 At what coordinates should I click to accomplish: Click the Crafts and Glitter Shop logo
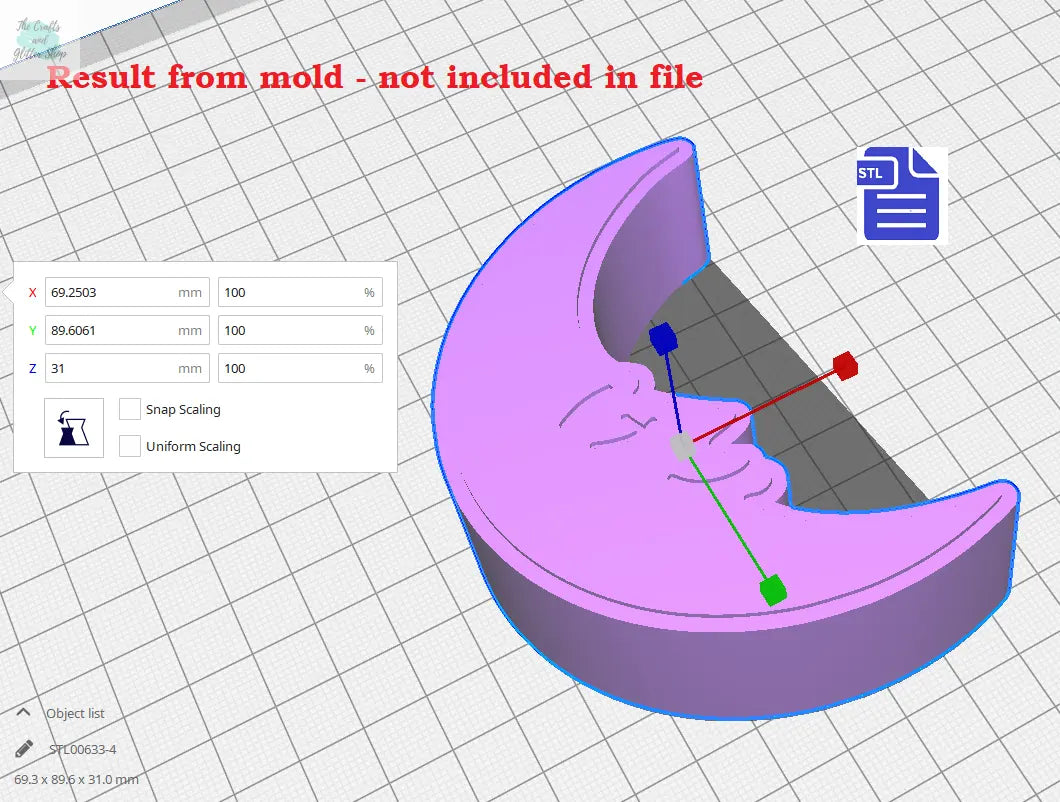pyautogui.click(x=40, y=40)
